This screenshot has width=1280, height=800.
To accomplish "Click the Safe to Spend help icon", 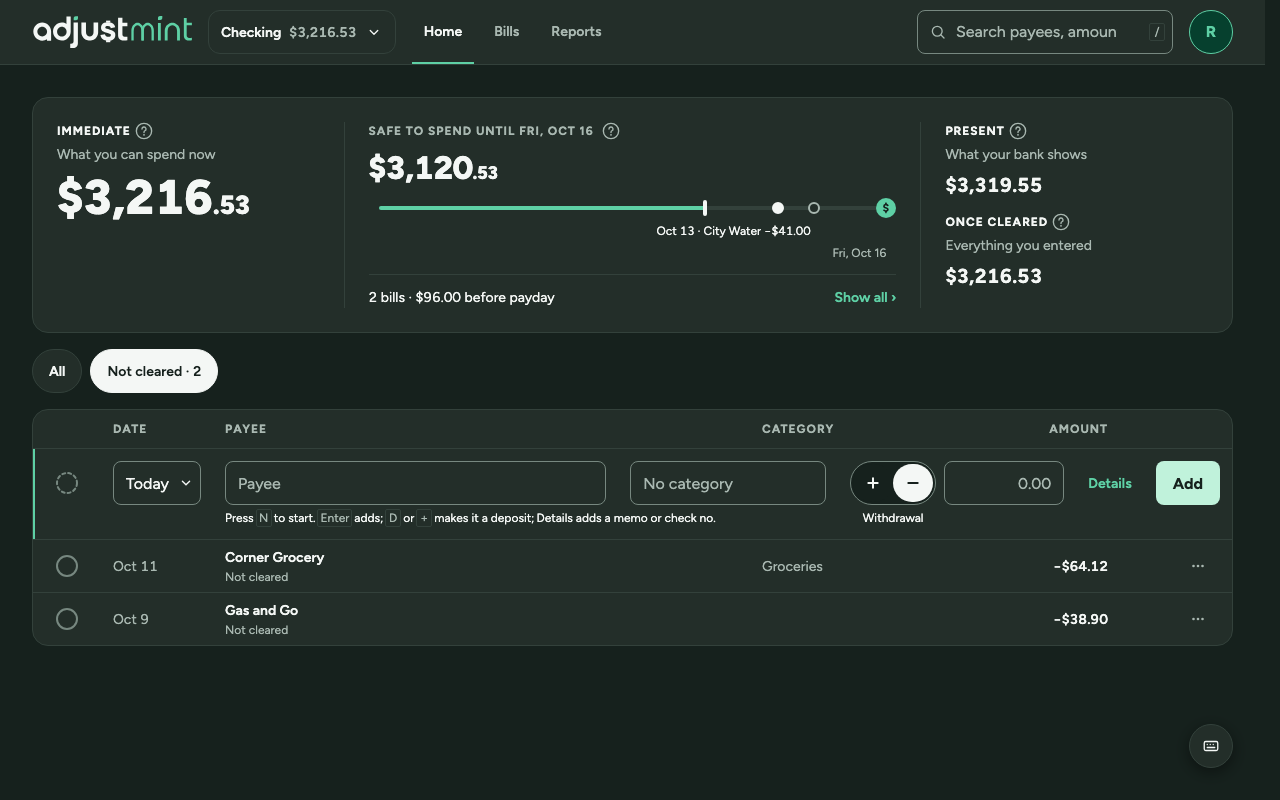I will click(611, 131).
